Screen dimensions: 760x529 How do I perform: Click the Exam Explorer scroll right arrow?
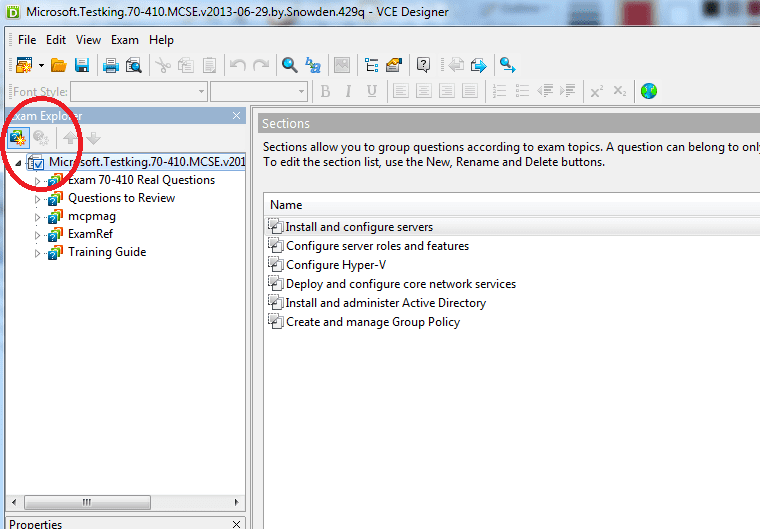237,502
